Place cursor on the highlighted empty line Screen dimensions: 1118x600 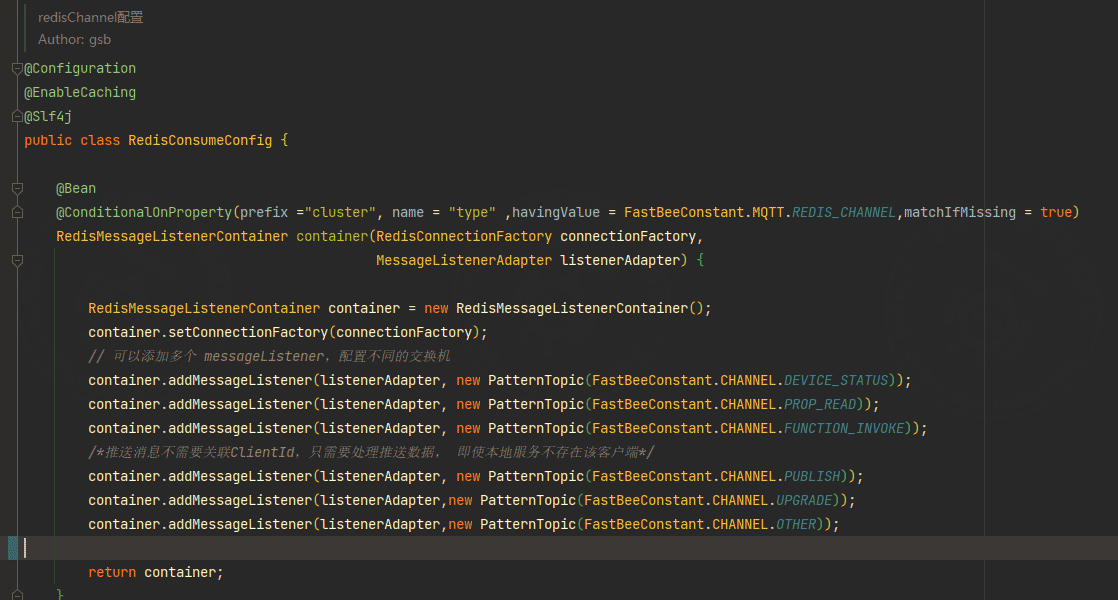[x=559, y=548]
